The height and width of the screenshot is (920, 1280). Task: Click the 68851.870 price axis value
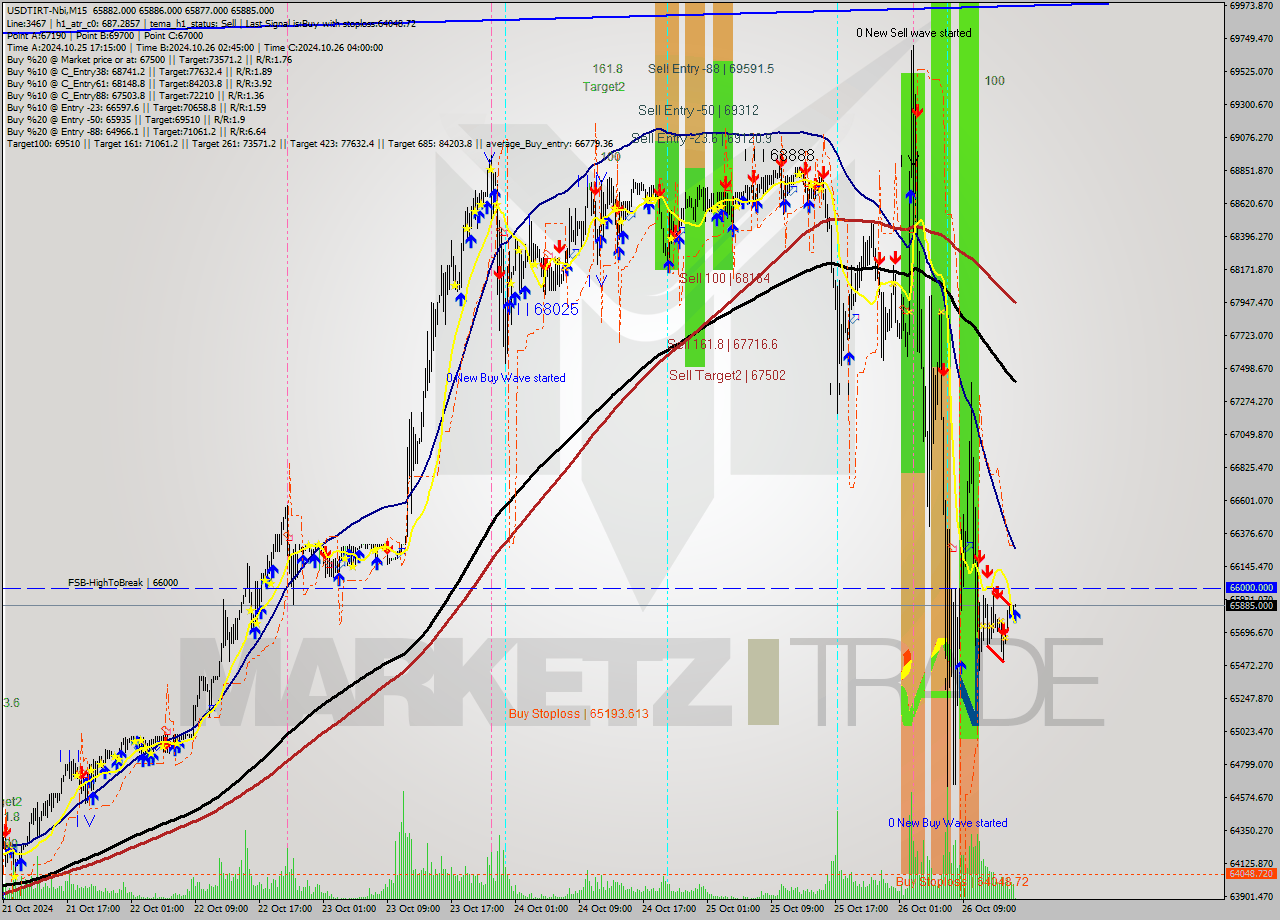1251,171
